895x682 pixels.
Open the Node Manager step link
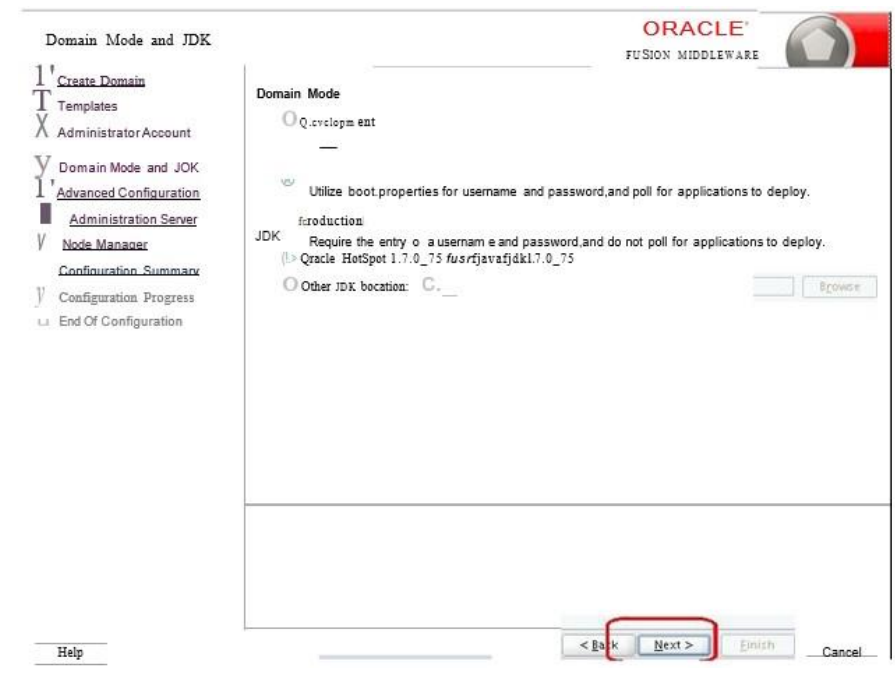click(x=105, y=244)
